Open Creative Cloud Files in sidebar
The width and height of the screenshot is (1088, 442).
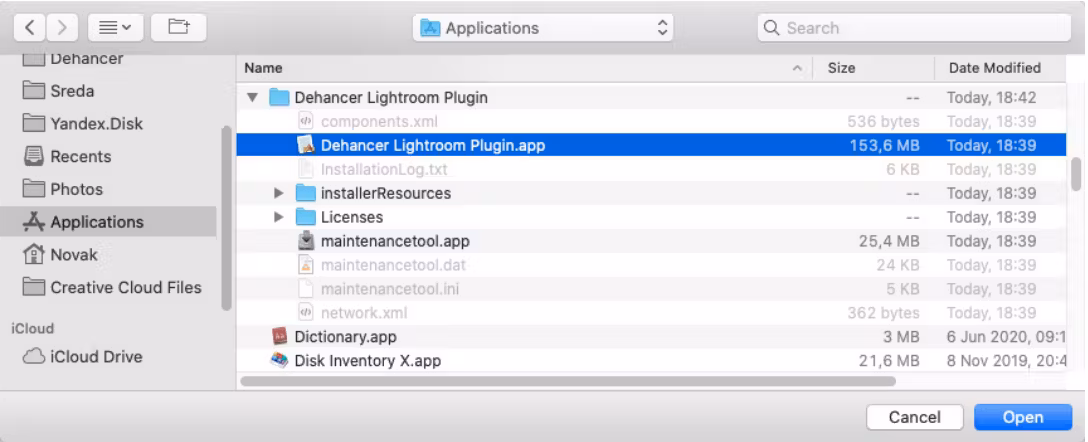(126, 287)
